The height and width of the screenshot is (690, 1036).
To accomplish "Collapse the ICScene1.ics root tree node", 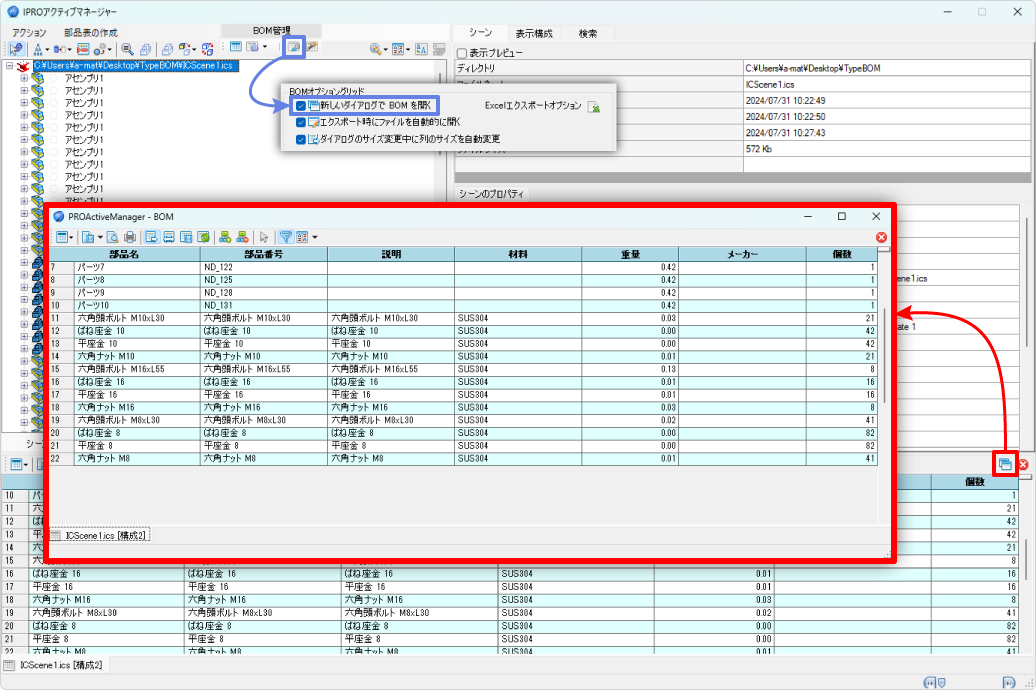I will [x=9, y=66].
